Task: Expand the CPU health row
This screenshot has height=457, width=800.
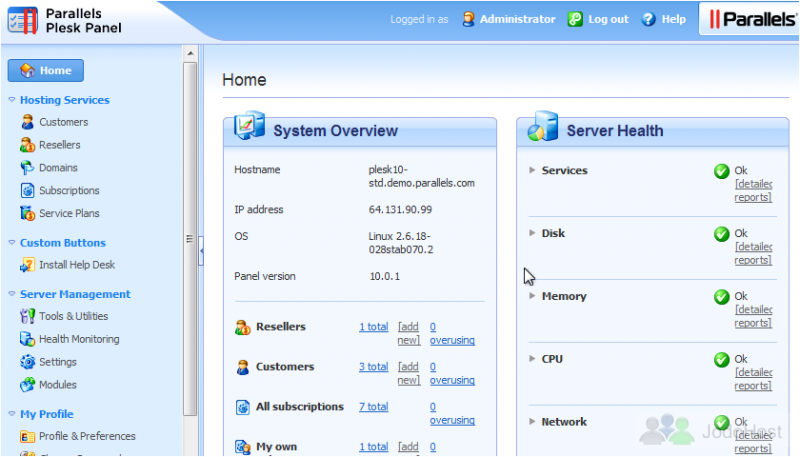Action: pyautogui.click(x=532, y=359)
